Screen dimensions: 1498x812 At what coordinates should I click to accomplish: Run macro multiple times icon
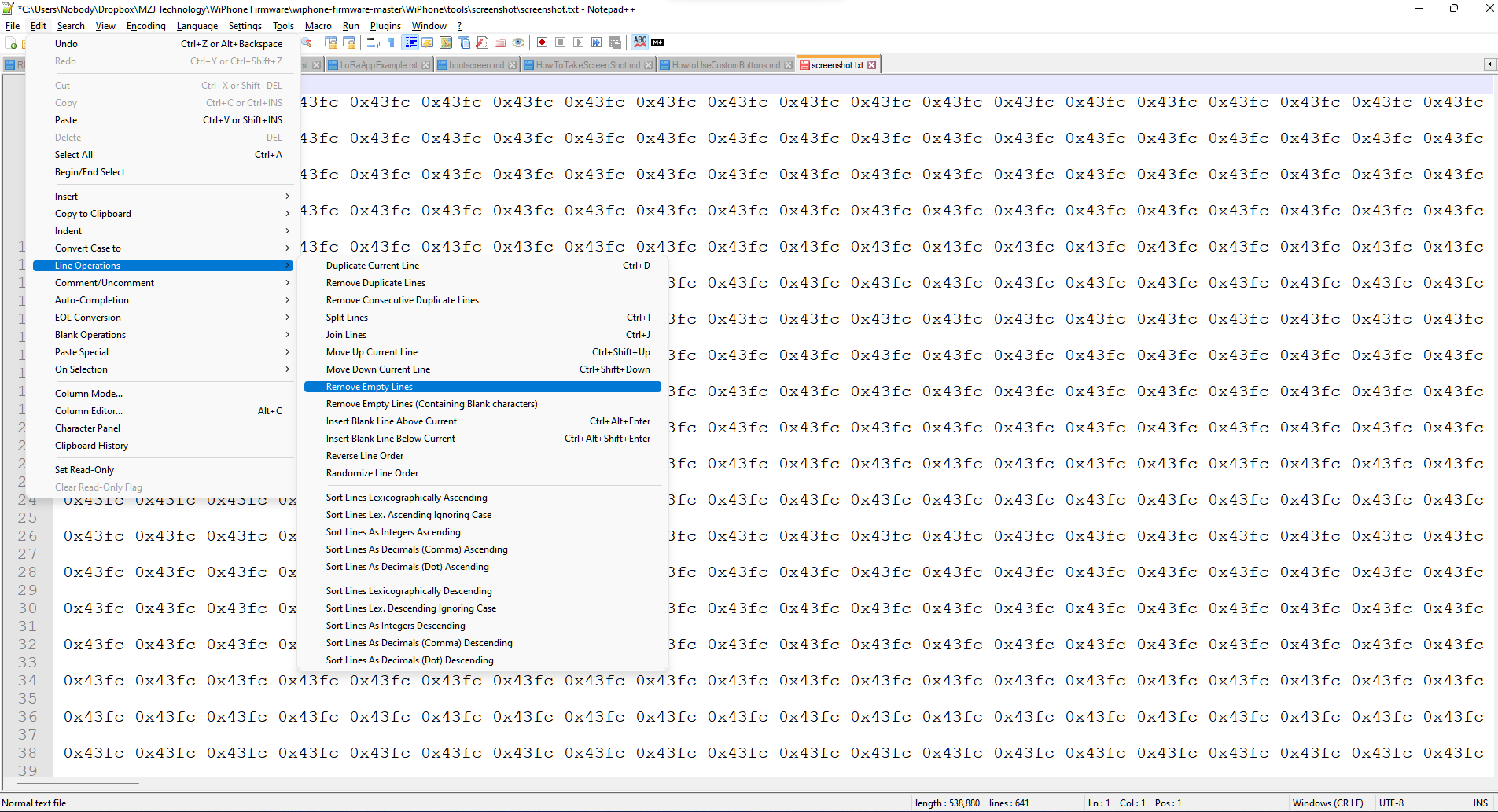tap(596, 42)
